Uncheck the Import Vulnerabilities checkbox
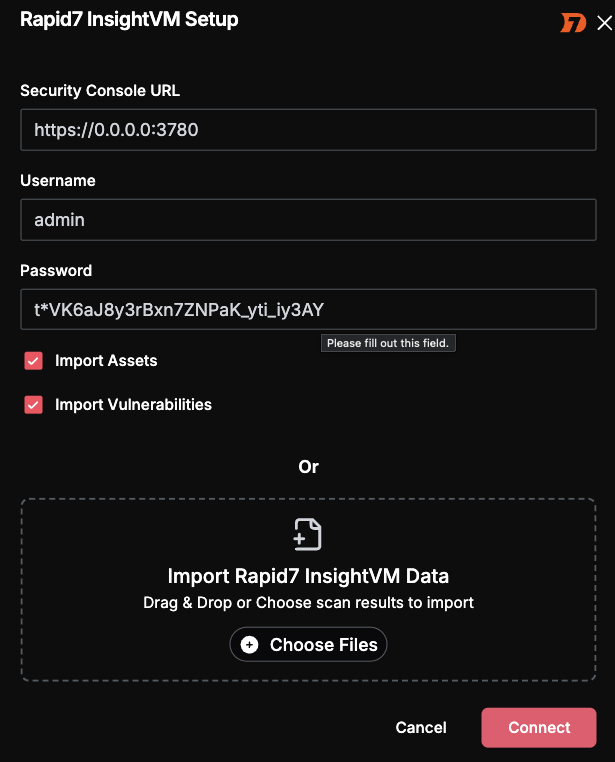The image size is (615, 762). click(34, 405)
